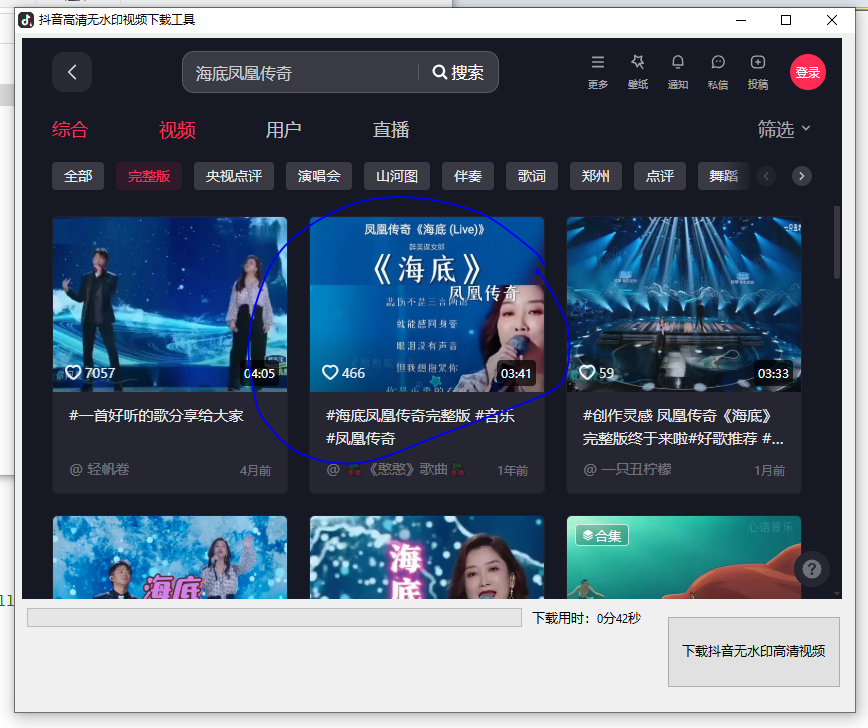The height and width of the screenshot is (728, 868).
Task: Minimize the 抖音 download tool window
Action: pyautogui.click(x=741, y=20)
